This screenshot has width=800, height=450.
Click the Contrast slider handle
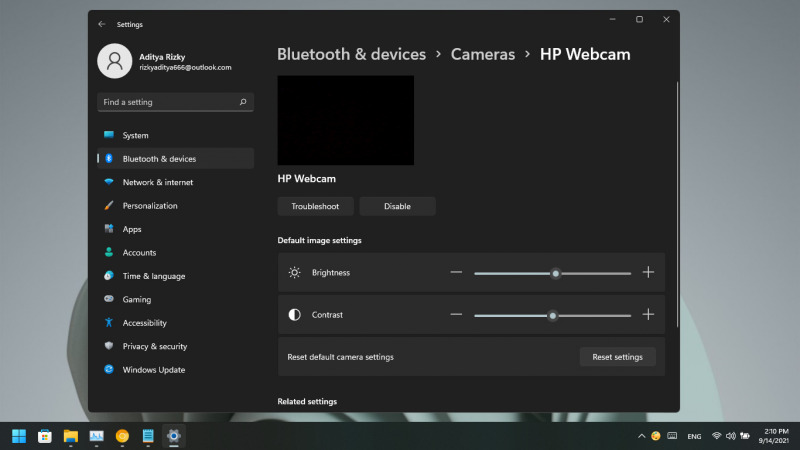point(553,316)
